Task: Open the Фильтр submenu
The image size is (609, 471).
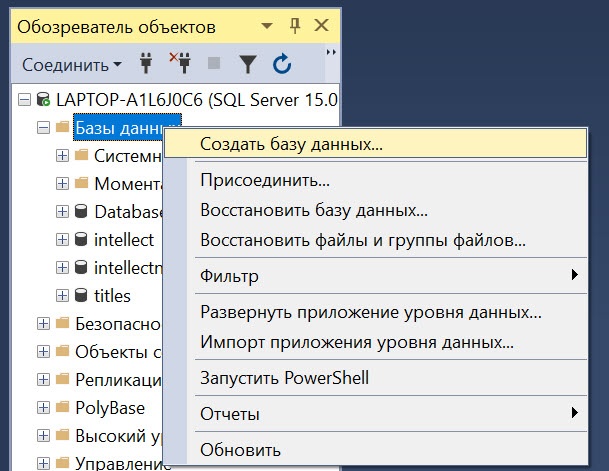Action: pyautogui.click(x=229, y=275)
